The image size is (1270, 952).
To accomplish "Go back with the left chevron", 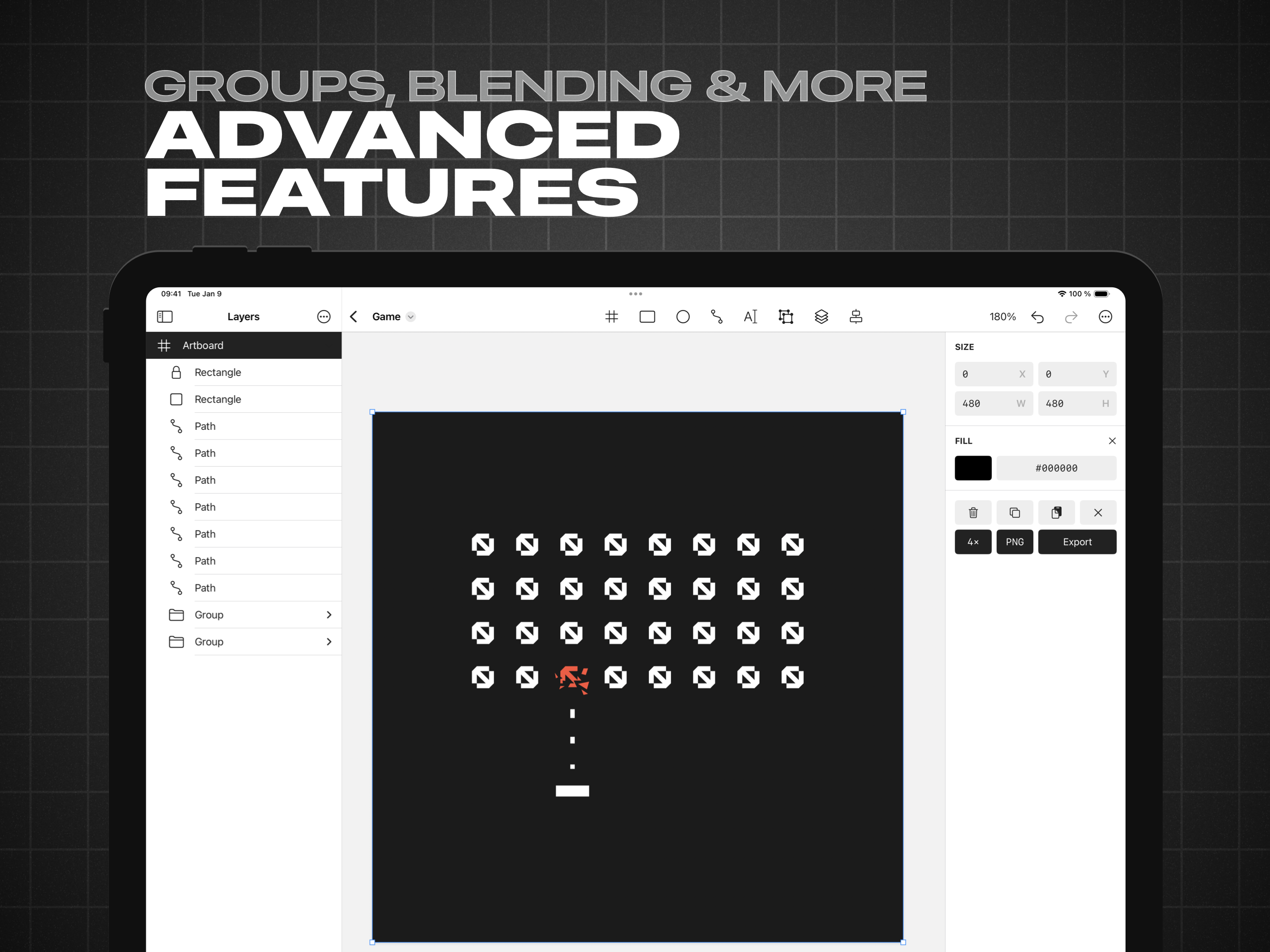I will tap(353, 317).
